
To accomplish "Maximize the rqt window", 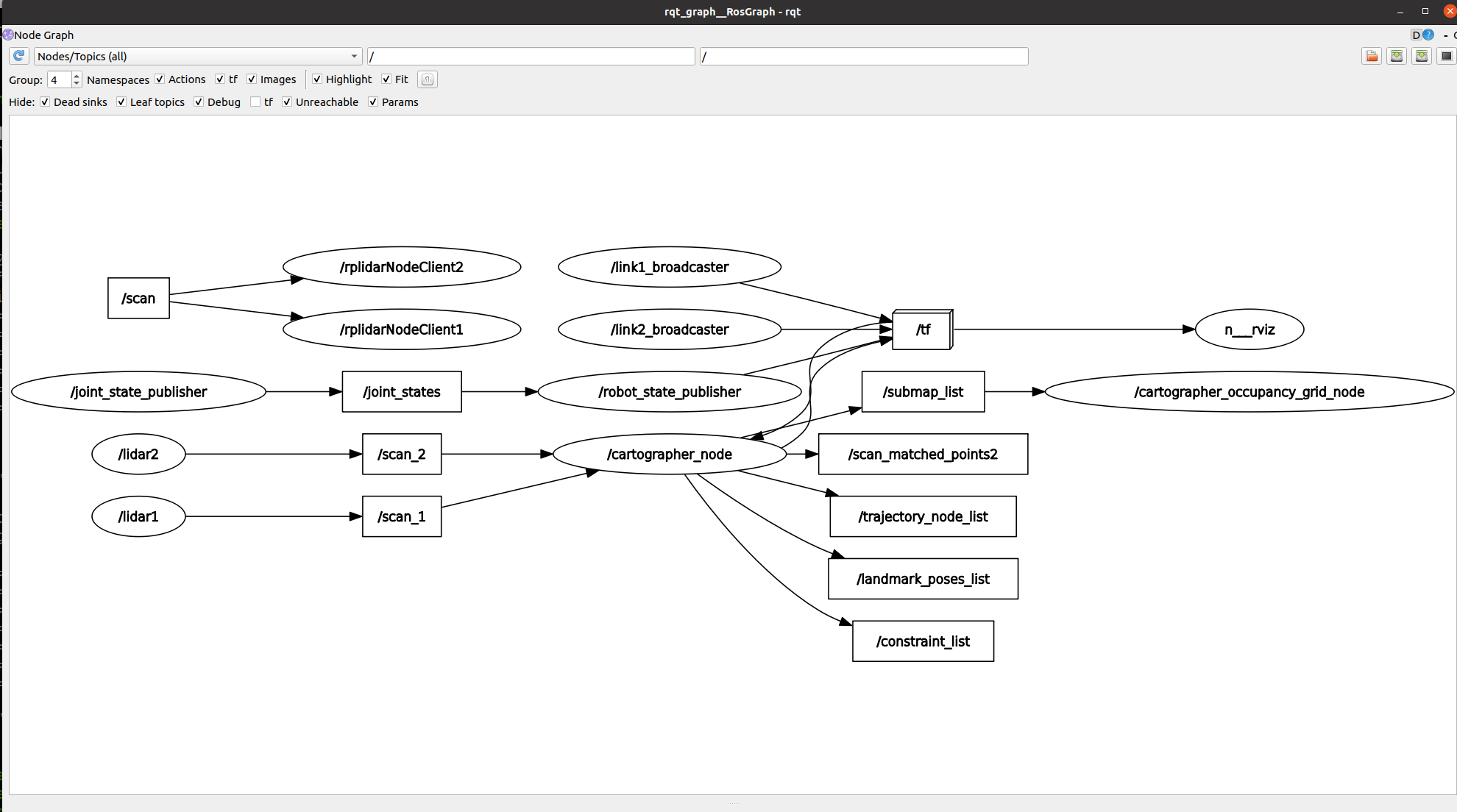I will click(1425, 11).
